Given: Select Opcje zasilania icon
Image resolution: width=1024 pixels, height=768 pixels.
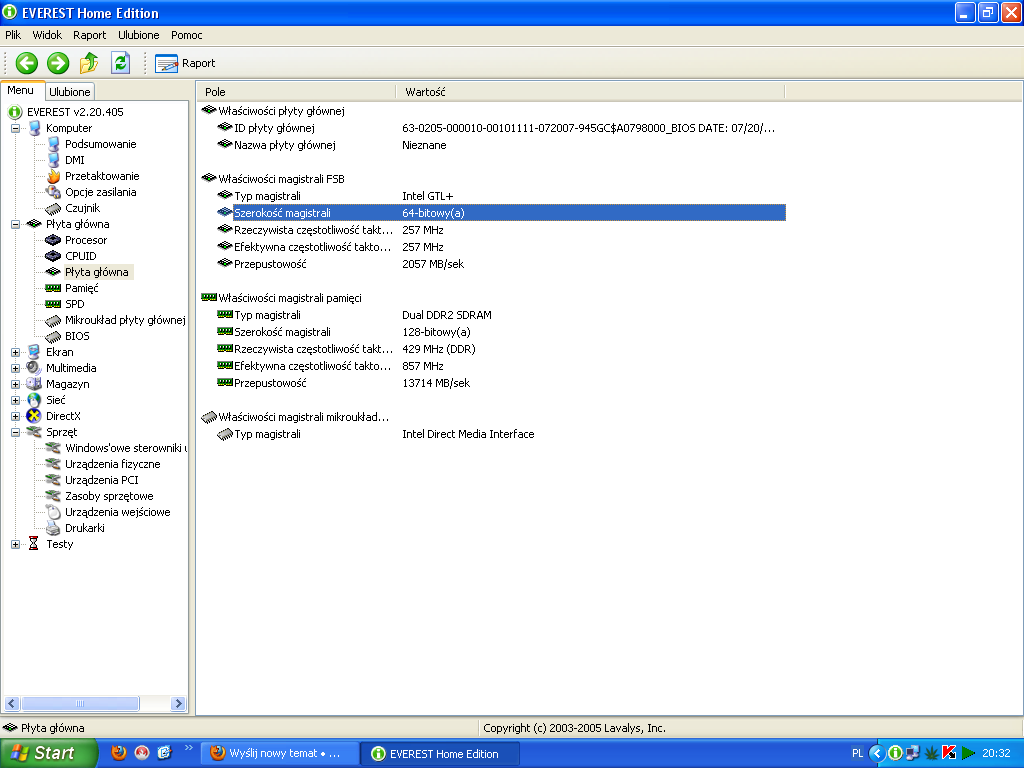Looking at the screenshot, I should click(x=54, y=192).
